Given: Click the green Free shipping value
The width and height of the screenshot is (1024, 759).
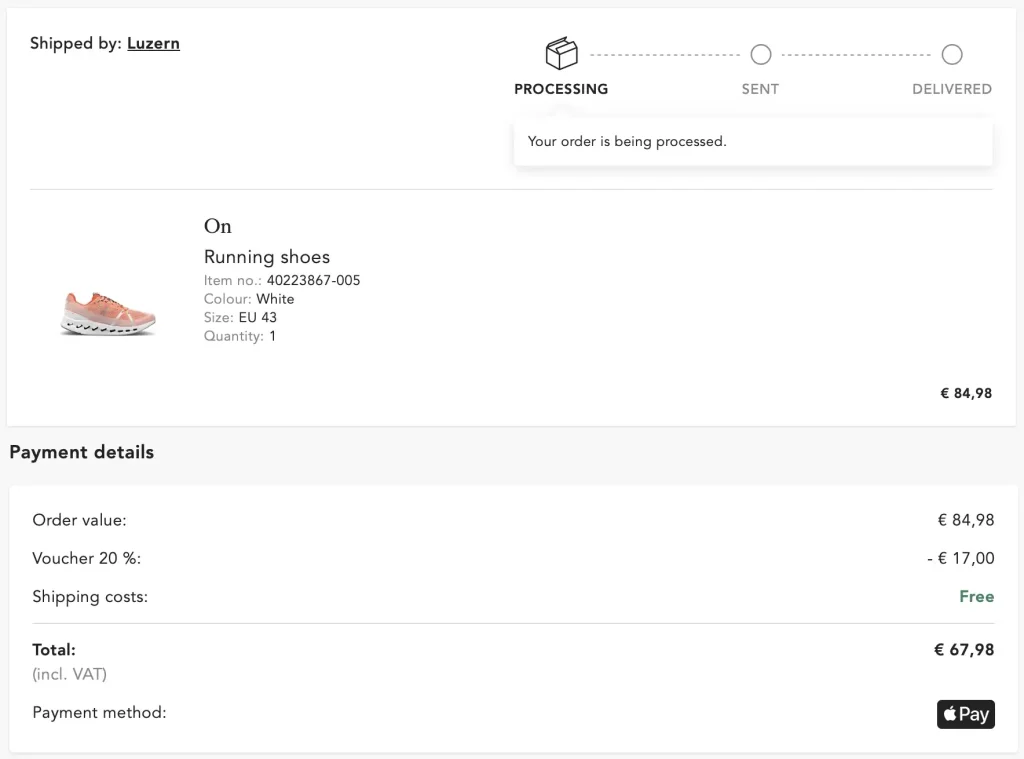Looking at the screenshot, I should pyautogui.click(x=976, y=596).
